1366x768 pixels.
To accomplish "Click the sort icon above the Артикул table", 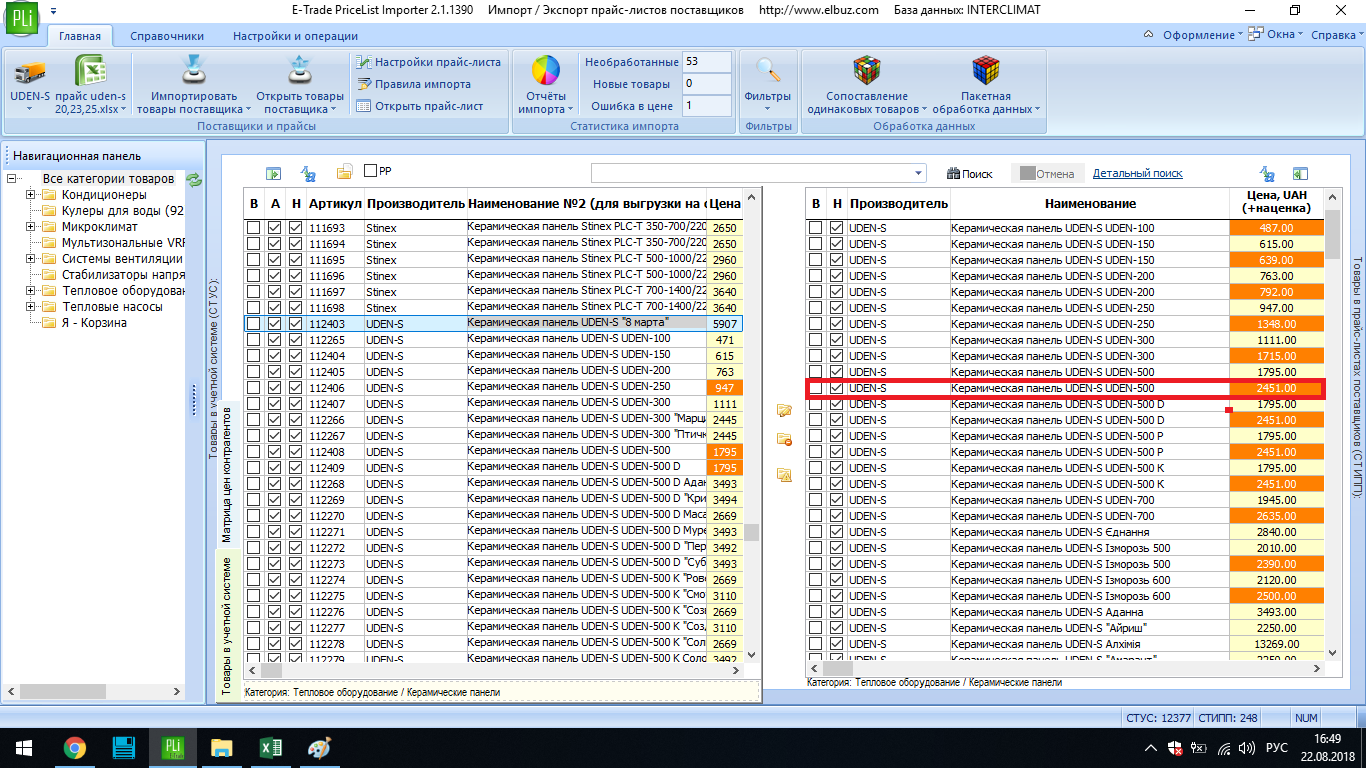I will pos(309,173).
